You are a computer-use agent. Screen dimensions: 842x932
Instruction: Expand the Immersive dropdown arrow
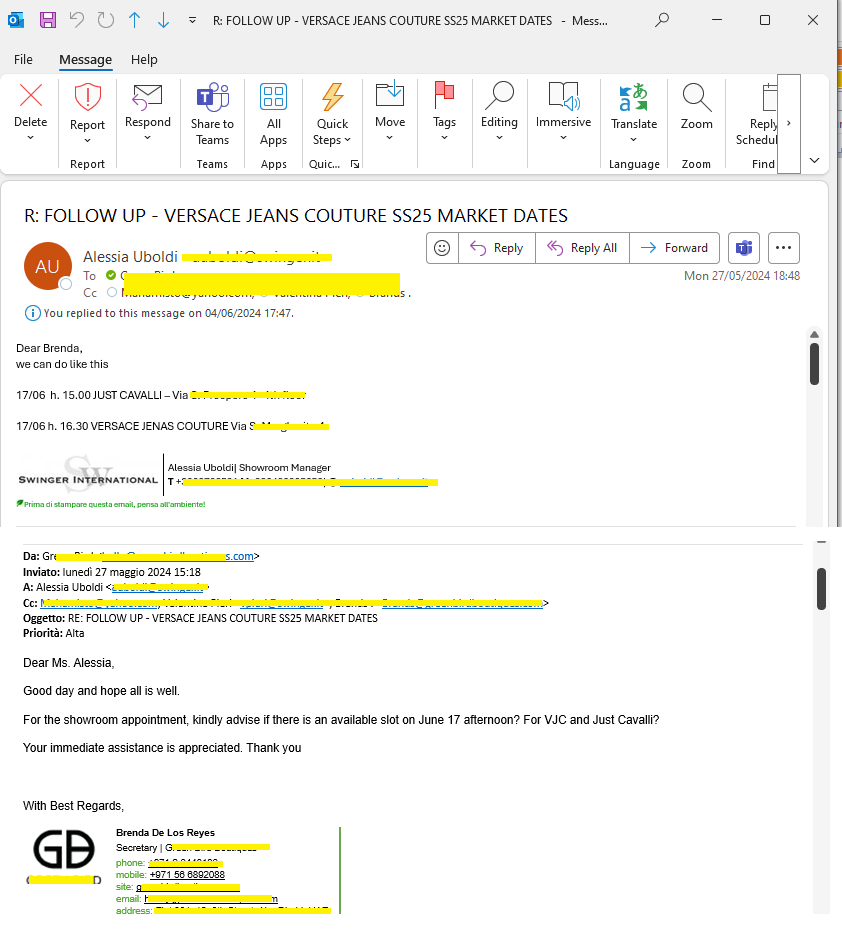pos(563,138)
